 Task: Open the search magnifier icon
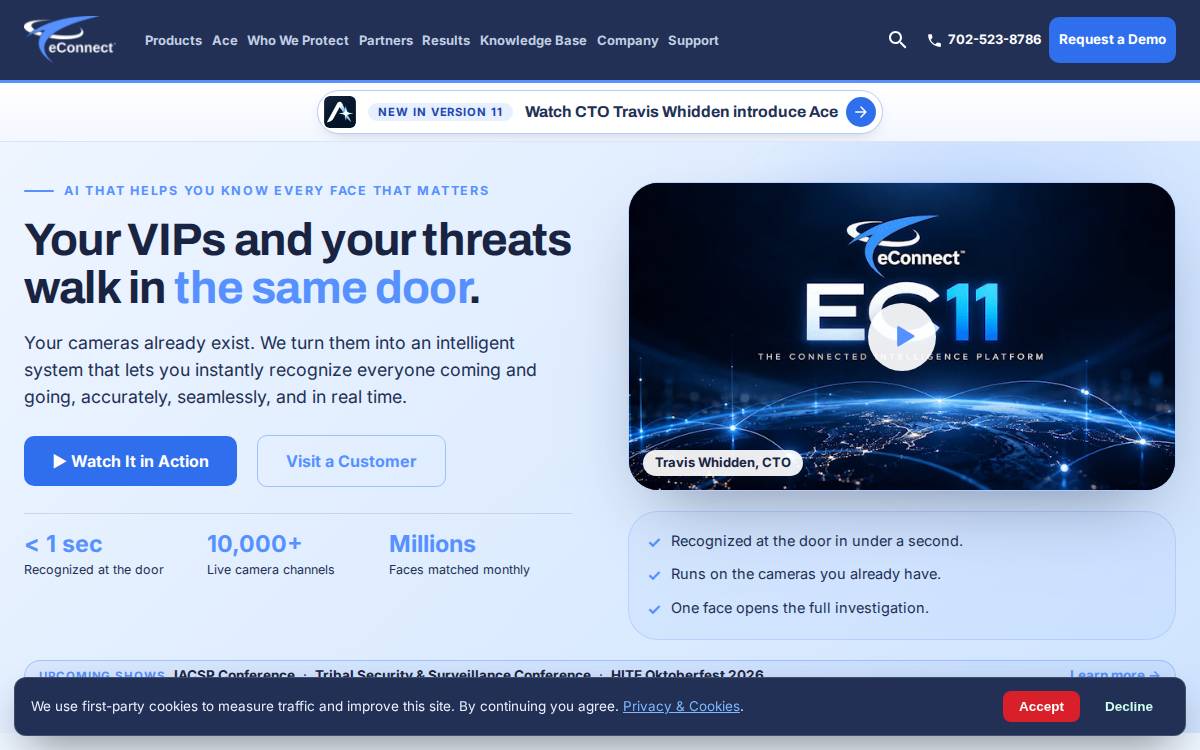897,40
